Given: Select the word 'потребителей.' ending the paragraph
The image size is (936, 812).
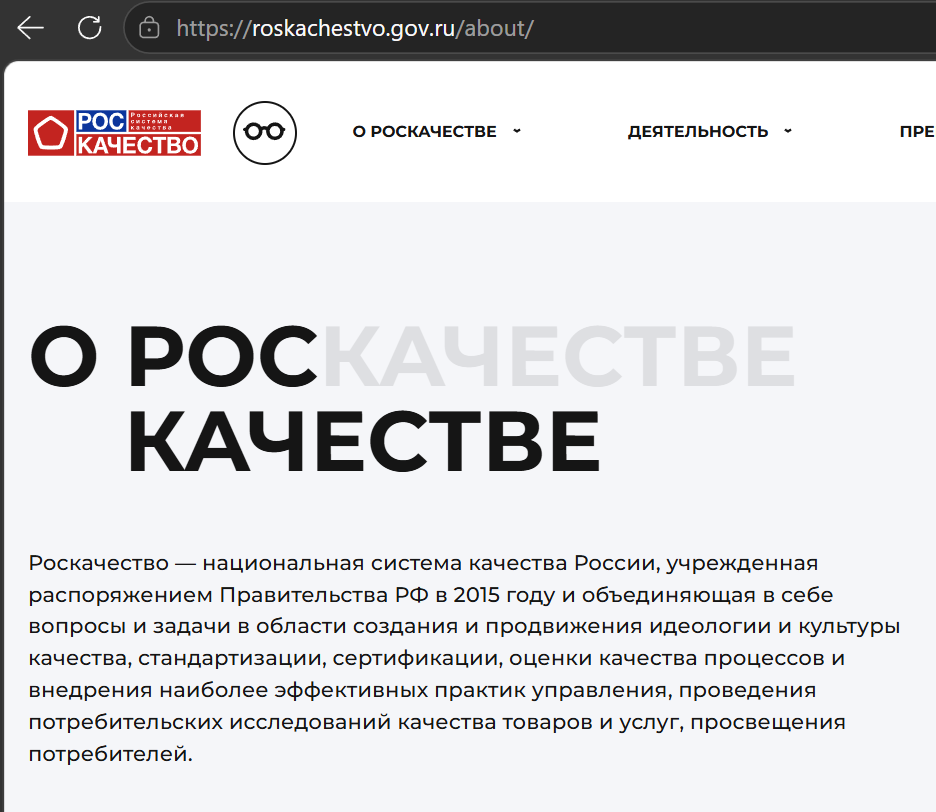Looking at the screenshot, I should point(110,754).
